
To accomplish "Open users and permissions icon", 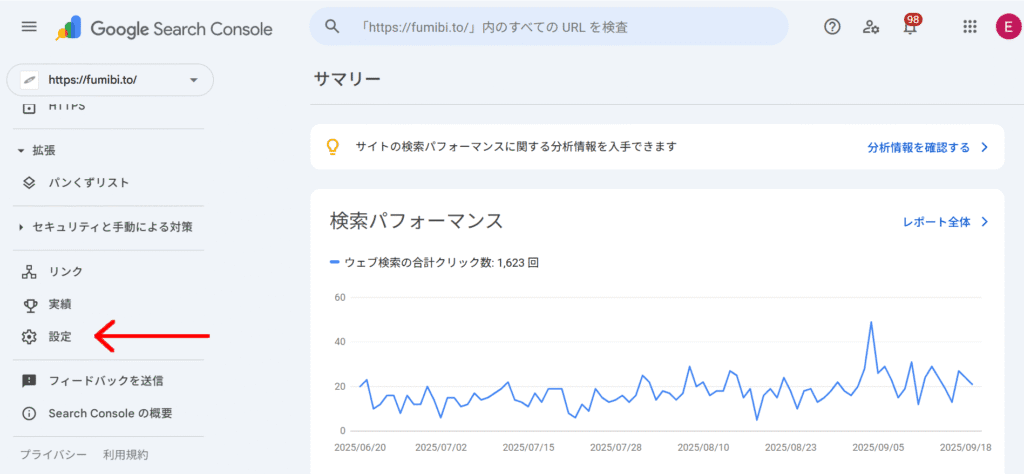I will coord(871,27).
